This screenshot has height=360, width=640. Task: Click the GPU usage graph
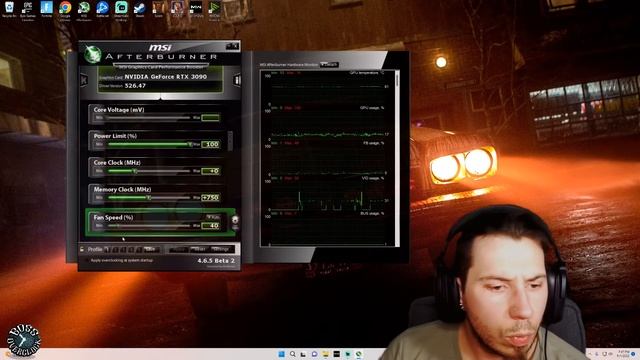pos(327,123)
